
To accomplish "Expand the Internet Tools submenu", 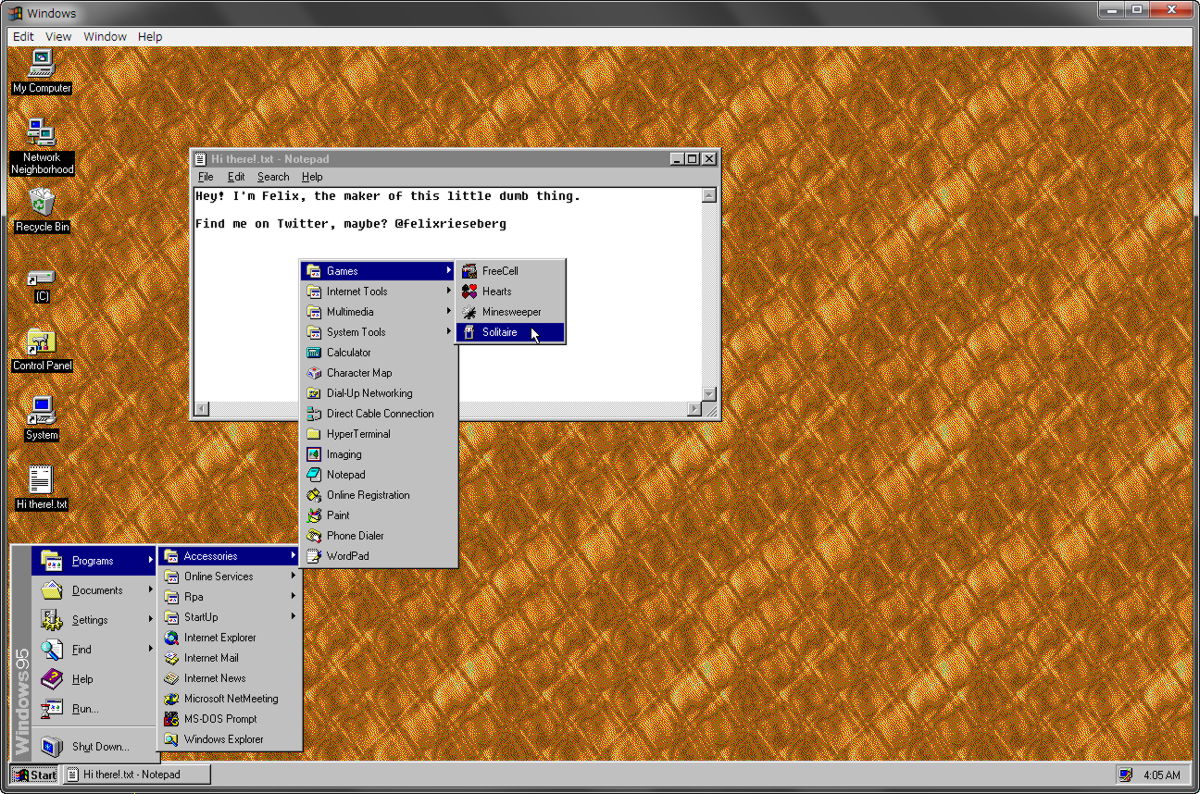I will click(378, 291).
